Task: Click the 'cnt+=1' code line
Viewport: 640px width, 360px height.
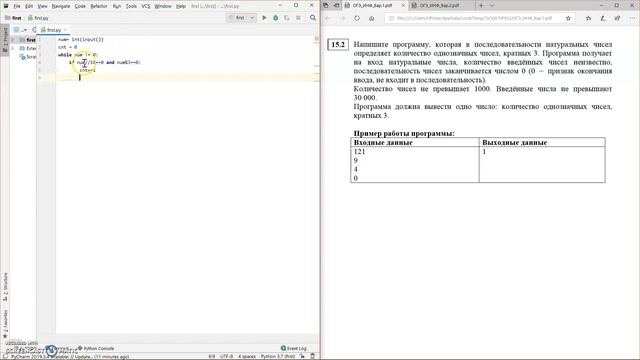Action: pyautogui.click(x=87, y=70)
